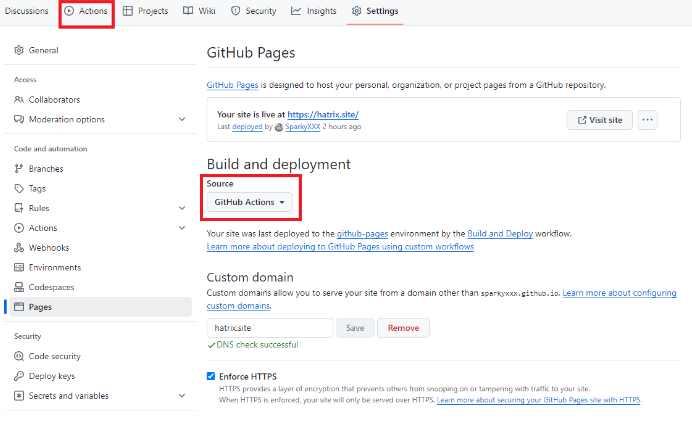Click the Code security icon
Viewport: 692px width, 430px height.
[x=19, y=356]
